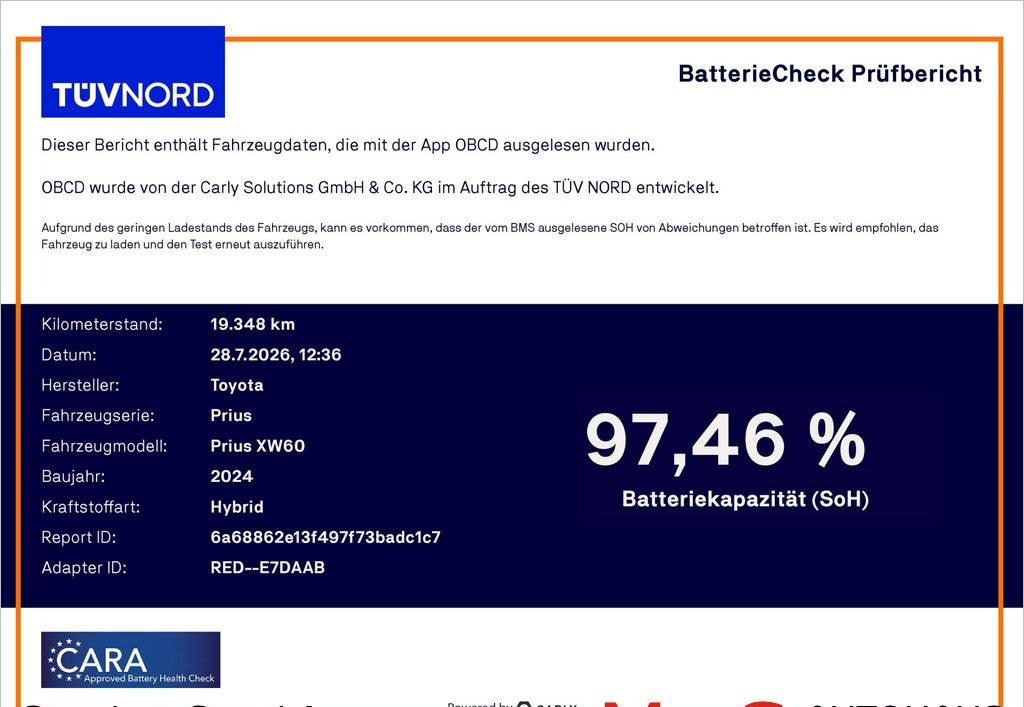Click the CARA Approved Battery Health Check badge
The image size is (1024, 707).
pos(131,659)
